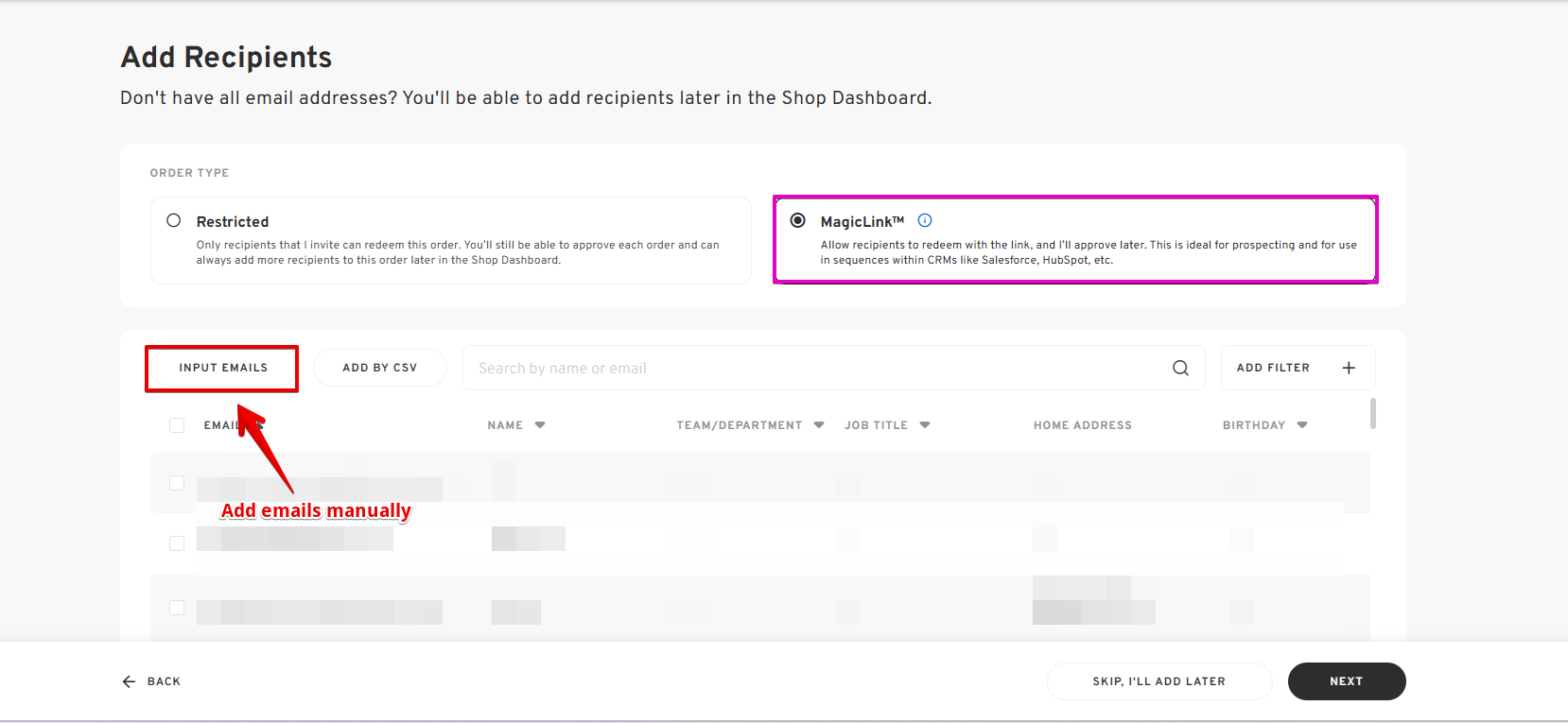
Task: Switch to Add by CSV option
Action: click(379, 368)
